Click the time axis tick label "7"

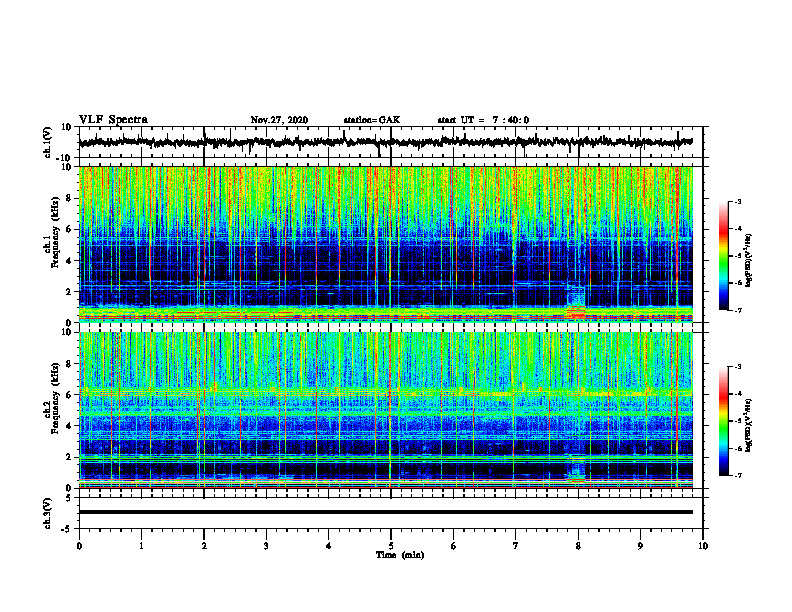(x=516, y=546)
